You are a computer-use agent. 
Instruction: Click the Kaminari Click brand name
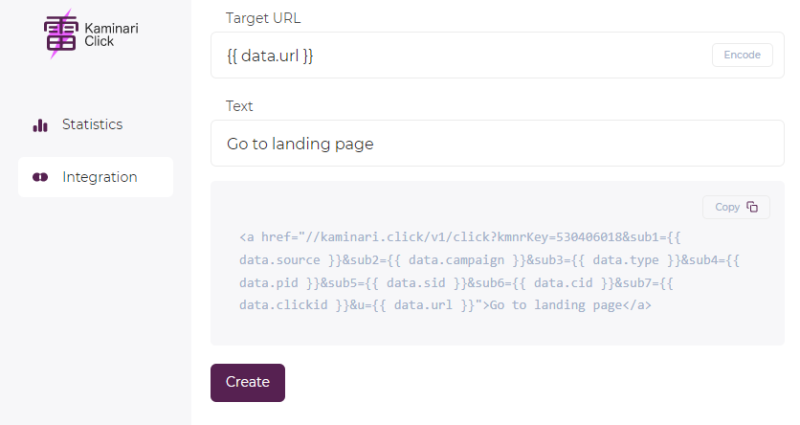pos(111,35)
